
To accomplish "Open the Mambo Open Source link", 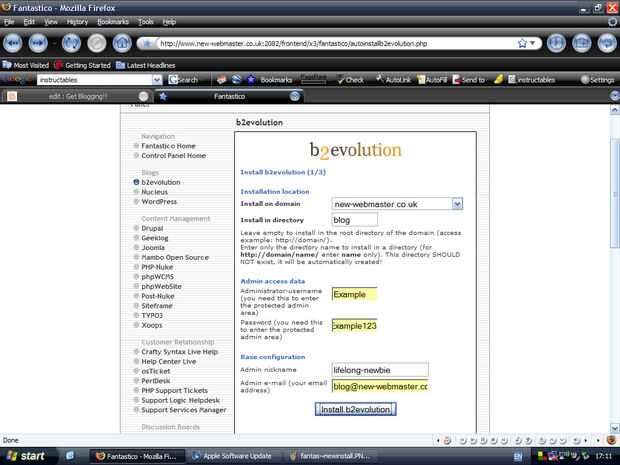I will tap(175, 257).
